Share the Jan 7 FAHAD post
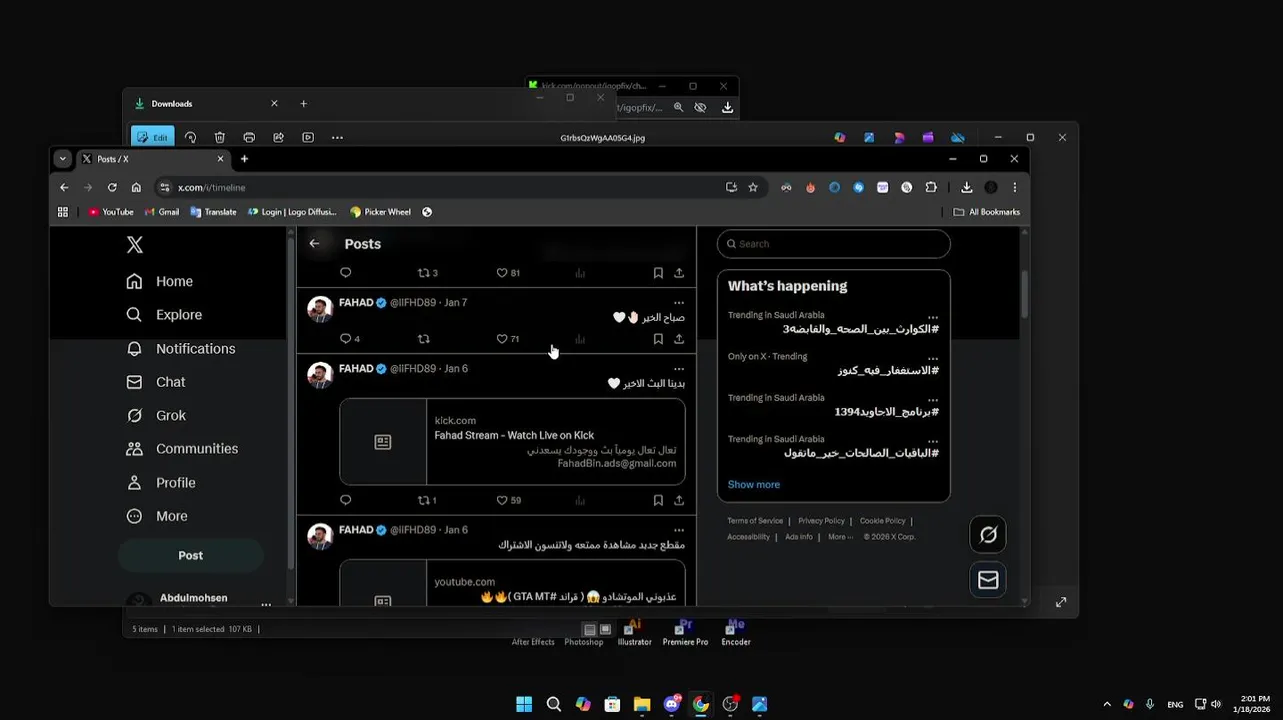Screen dimensions: 1283x720 coord(679,339)
